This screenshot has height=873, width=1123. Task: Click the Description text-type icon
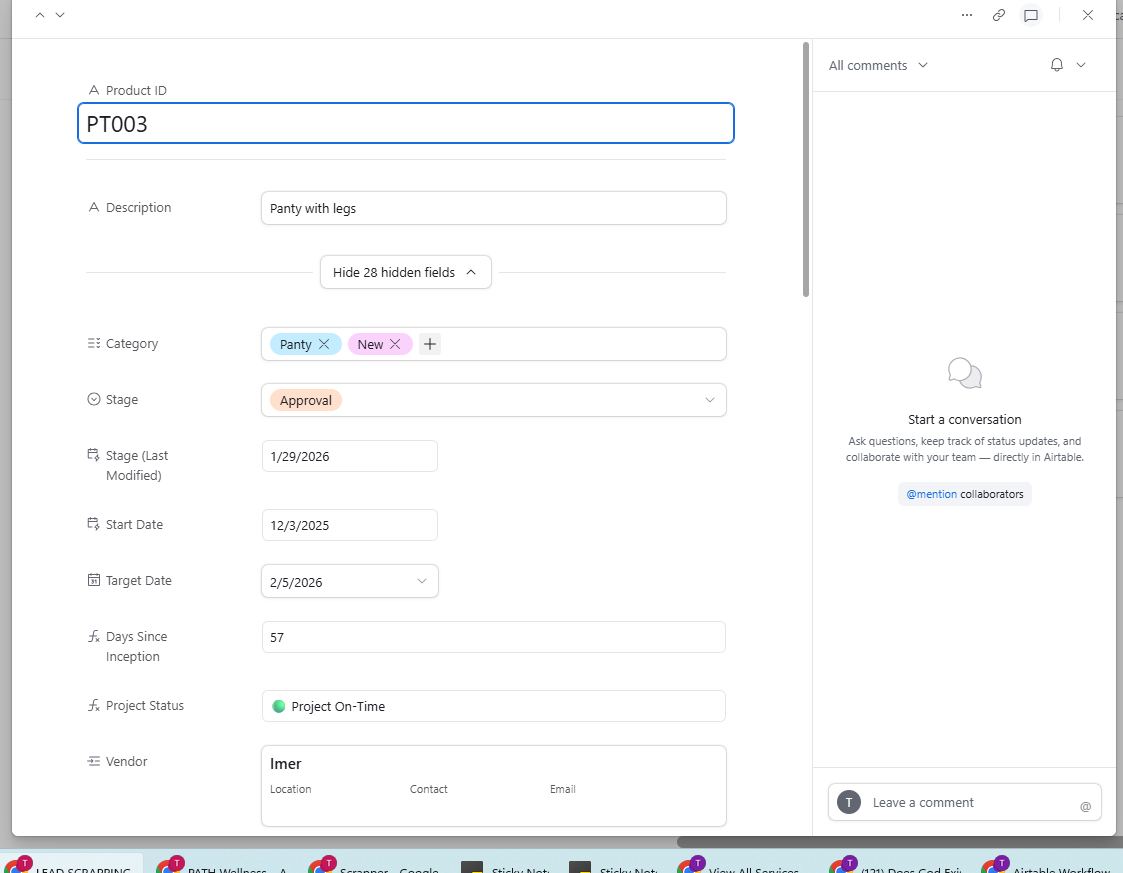[94, 208]
